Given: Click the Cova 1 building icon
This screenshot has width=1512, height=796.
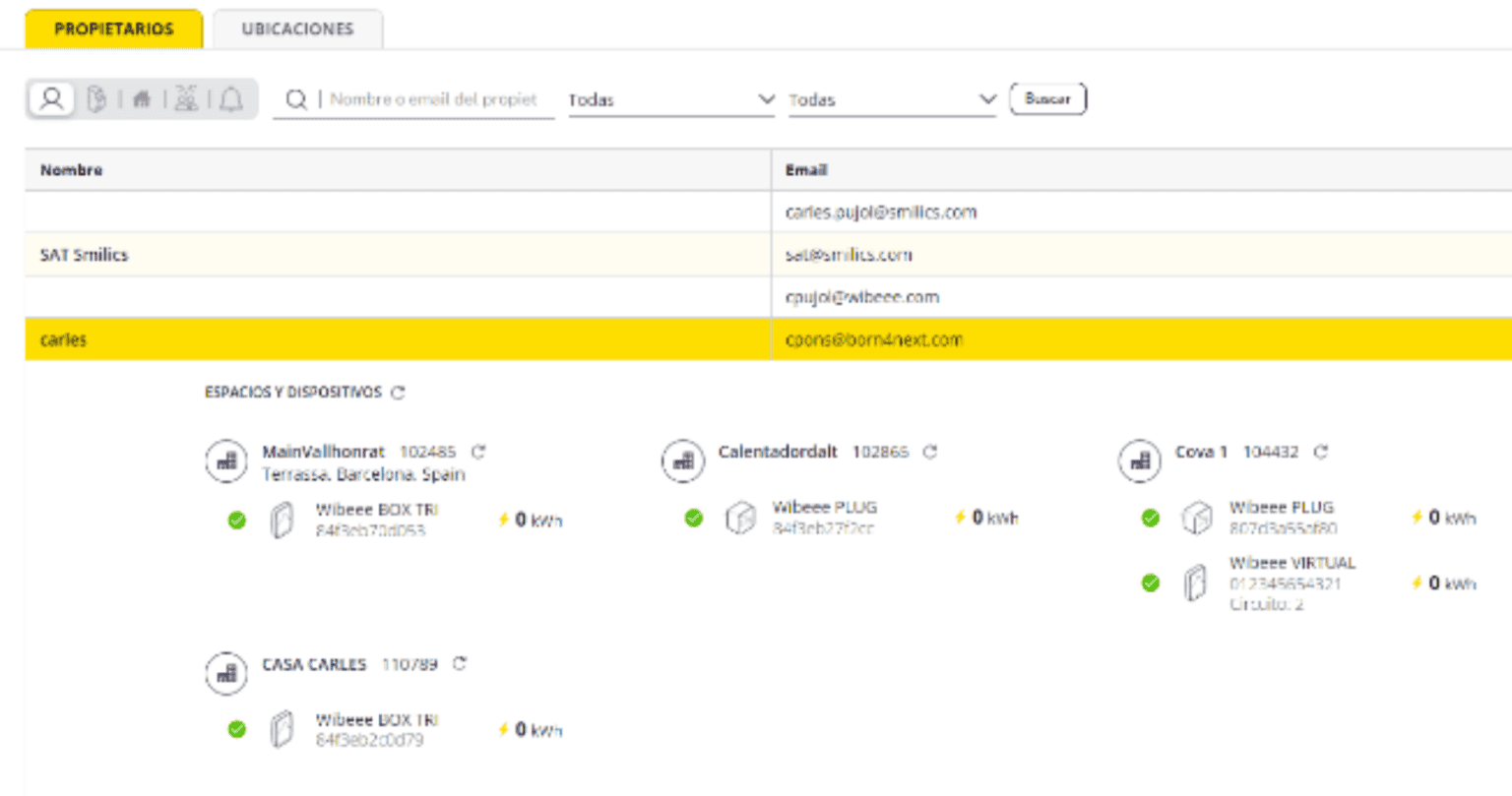Looking at the screenshot, I should coord(1140,460).
